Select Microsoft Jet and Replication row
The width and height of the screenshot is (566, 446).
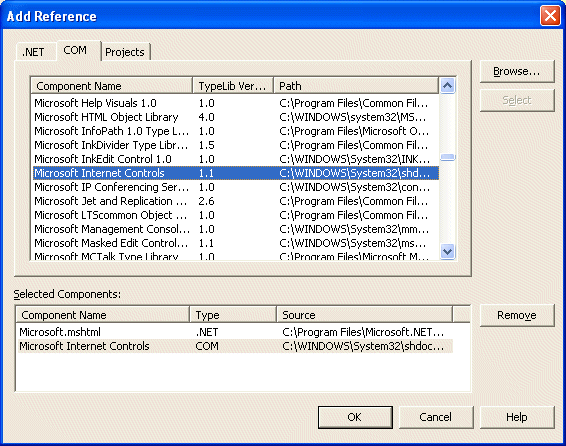[236, 201]
